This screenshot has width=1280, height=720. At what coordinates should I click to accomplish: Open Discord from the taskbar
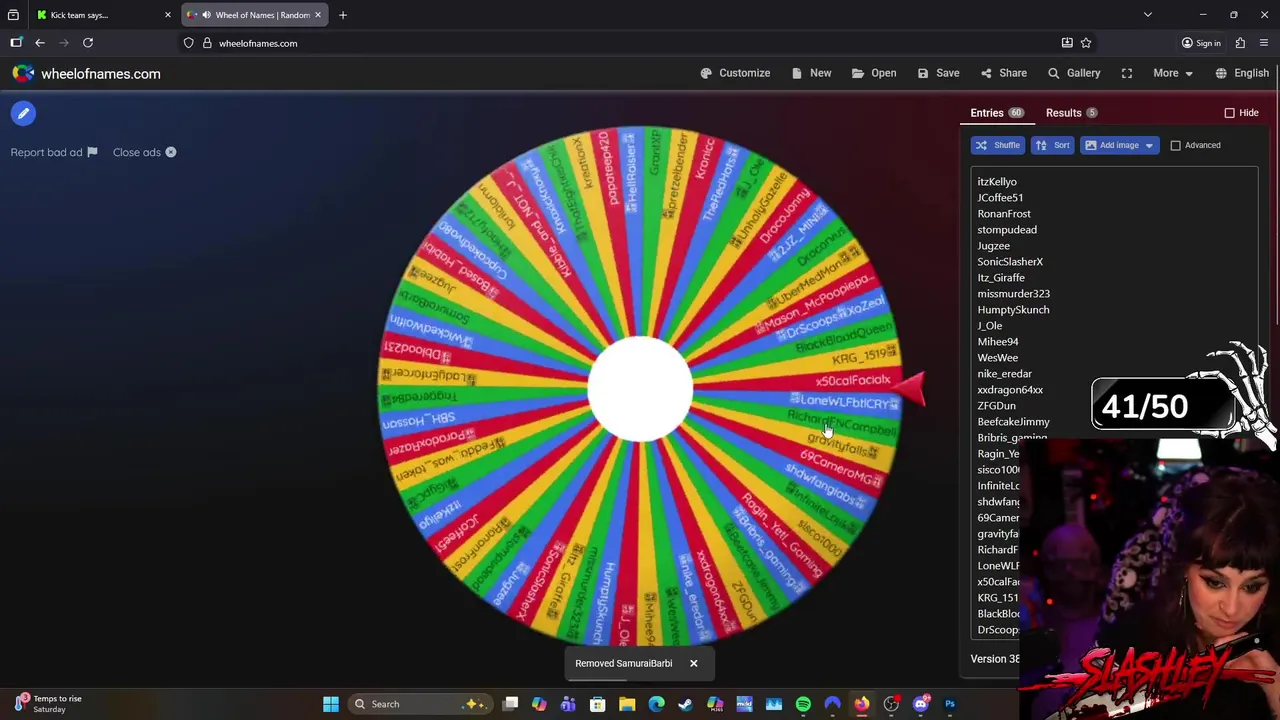coord(921,704)
